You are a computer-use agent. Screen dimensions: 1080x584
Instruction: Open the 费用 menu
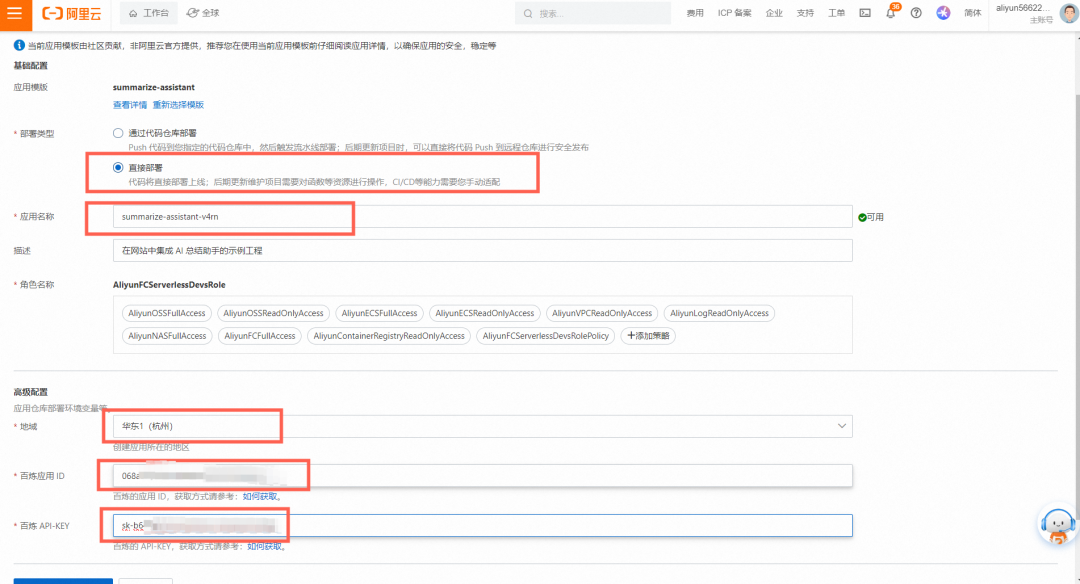point(695,13)
